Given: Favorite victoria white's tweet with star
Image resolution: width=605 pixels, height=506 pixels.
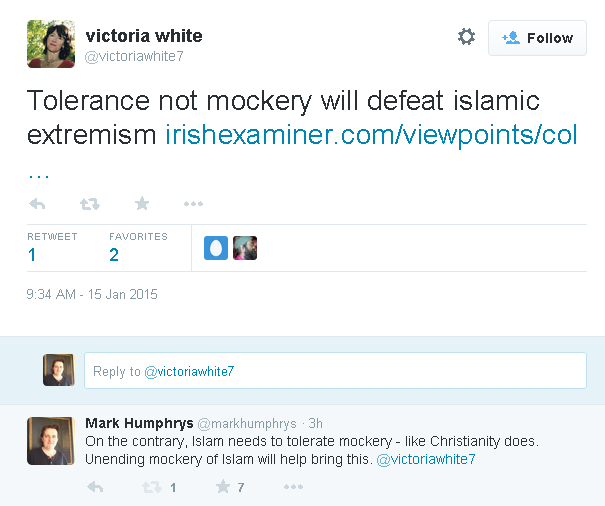Looking at the screenshot, I should pos(142,203).
